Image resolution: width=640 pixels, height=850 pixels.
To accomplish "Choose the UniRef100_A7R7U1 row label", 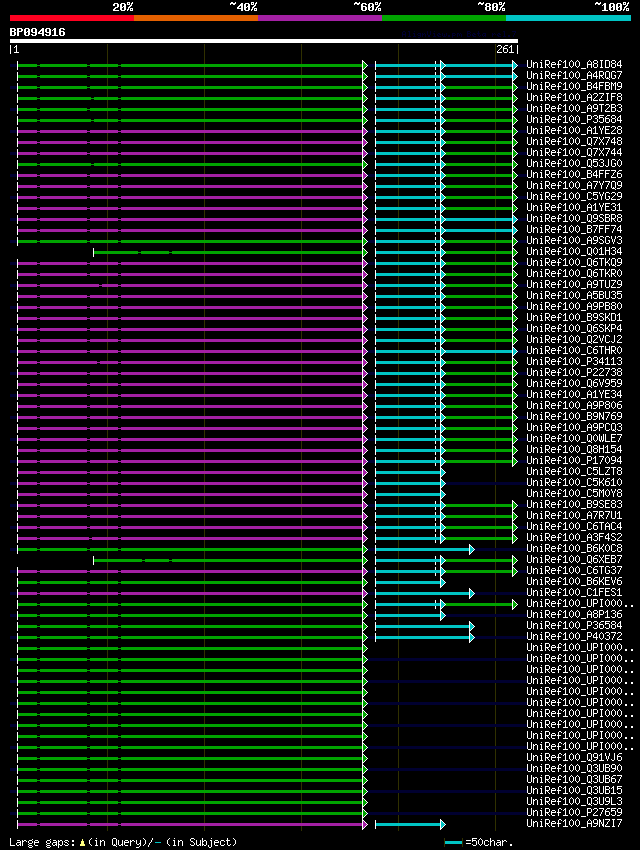I will 574,516.
